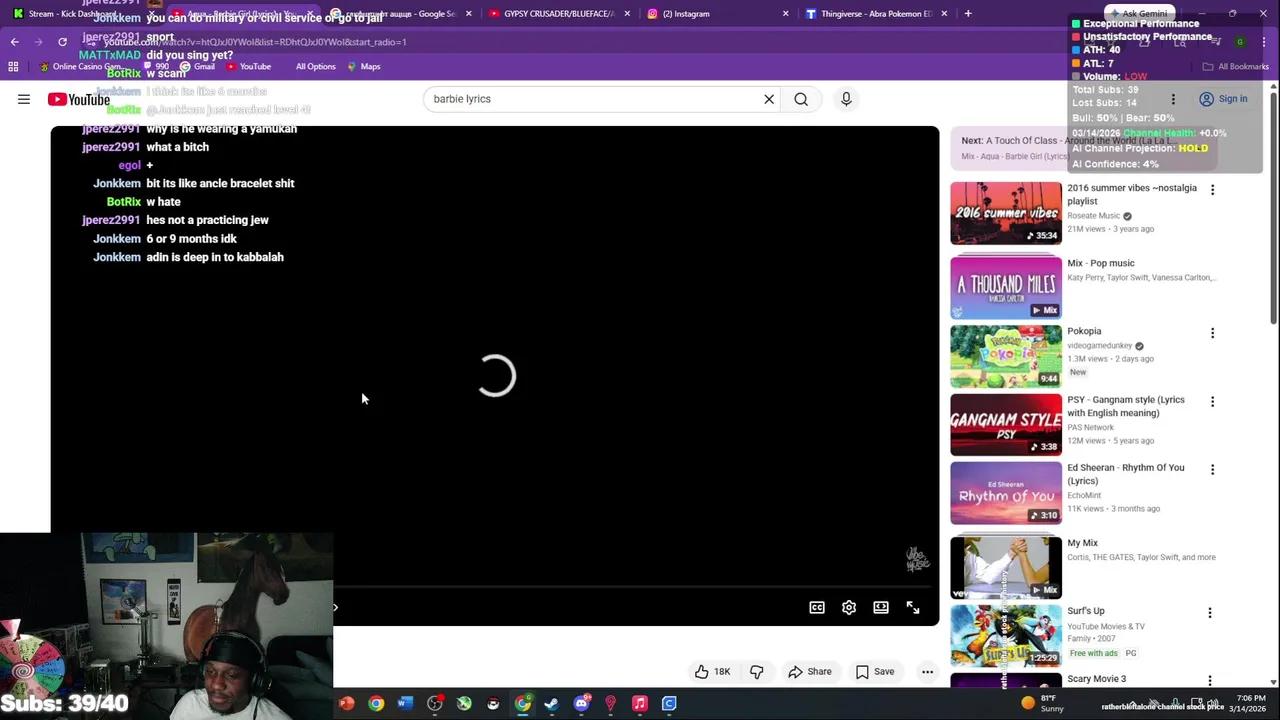Dislike the video

(x=757, y=672)
